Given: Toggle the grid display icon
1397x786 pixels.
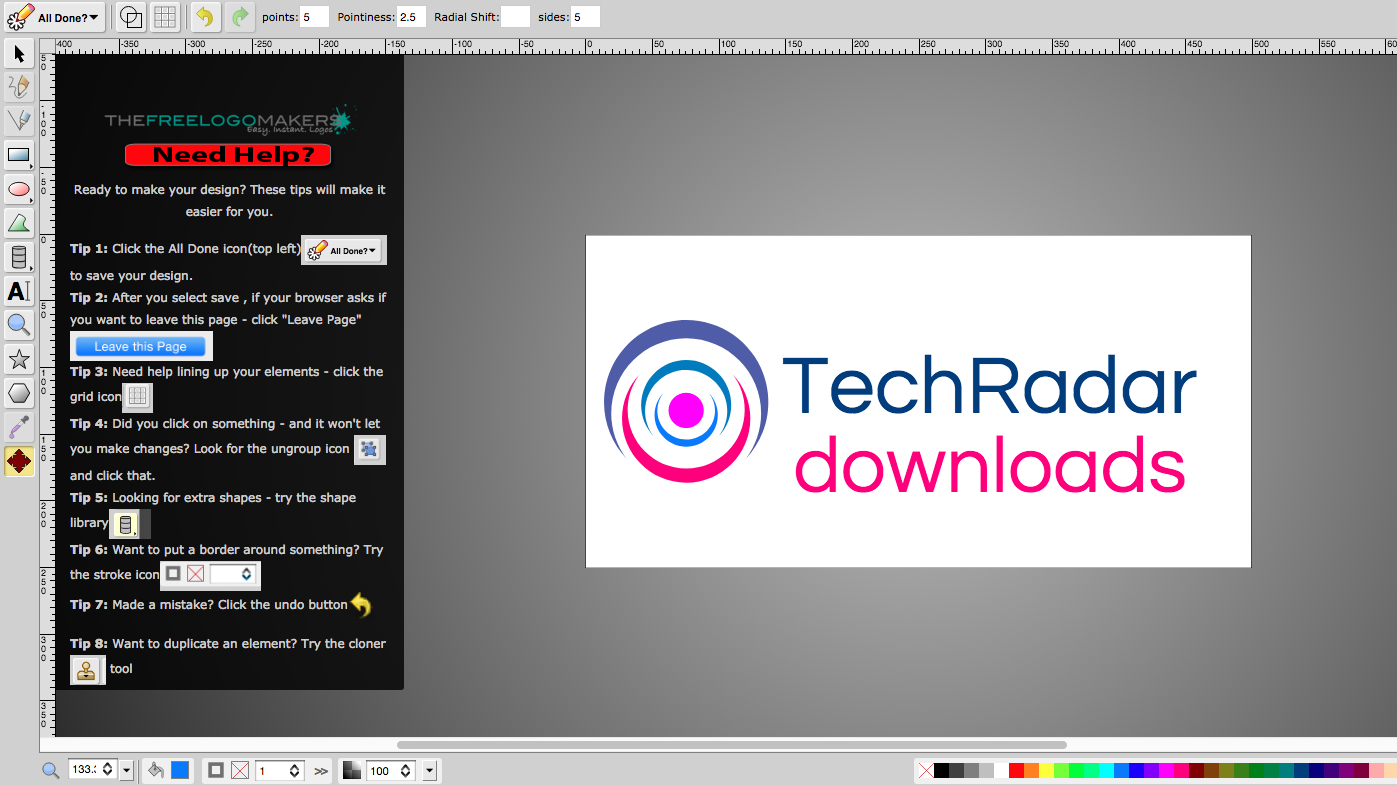Looking at the screenshot, I should [x=165, y=17].
